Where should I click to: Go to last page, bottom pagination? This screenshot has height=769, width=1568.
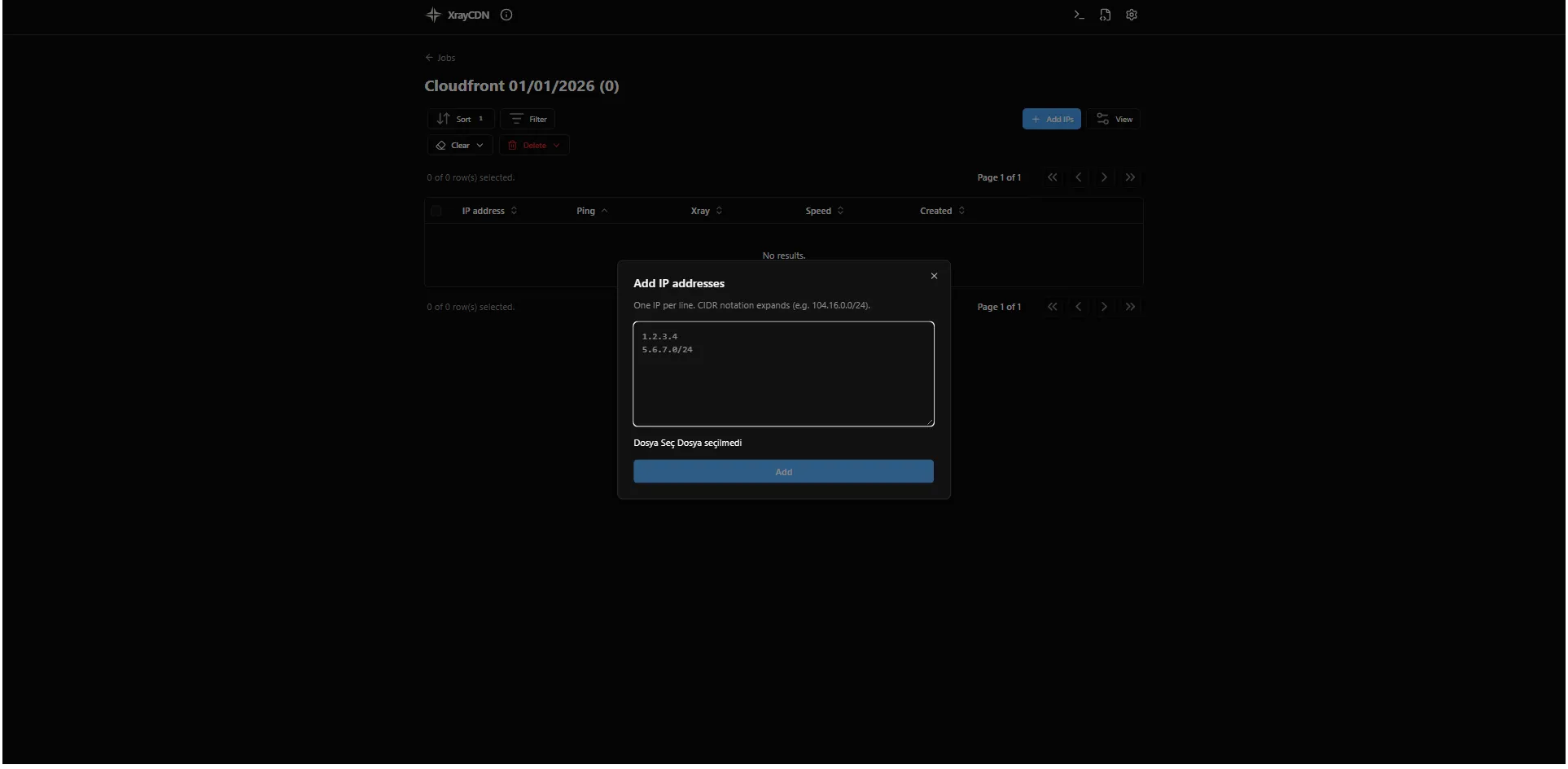(1130, 307)
